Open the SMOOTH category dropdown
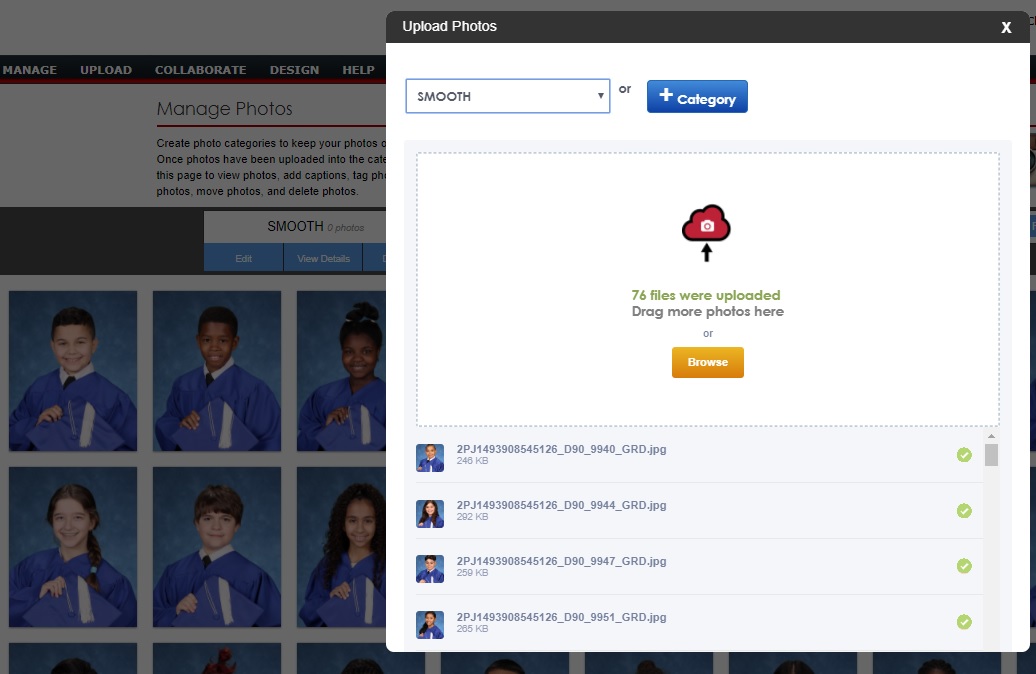The image size is (1036, 674). click(507, 96)
